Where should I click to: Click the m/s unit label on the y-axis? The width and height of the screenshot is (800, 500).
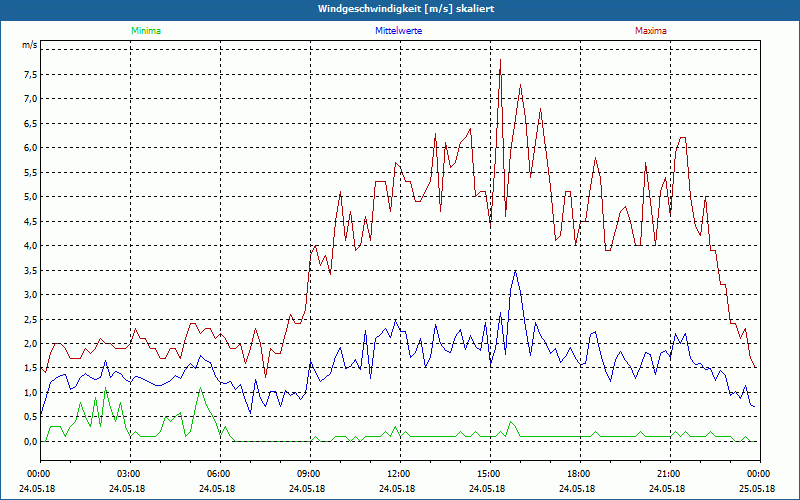30,45
